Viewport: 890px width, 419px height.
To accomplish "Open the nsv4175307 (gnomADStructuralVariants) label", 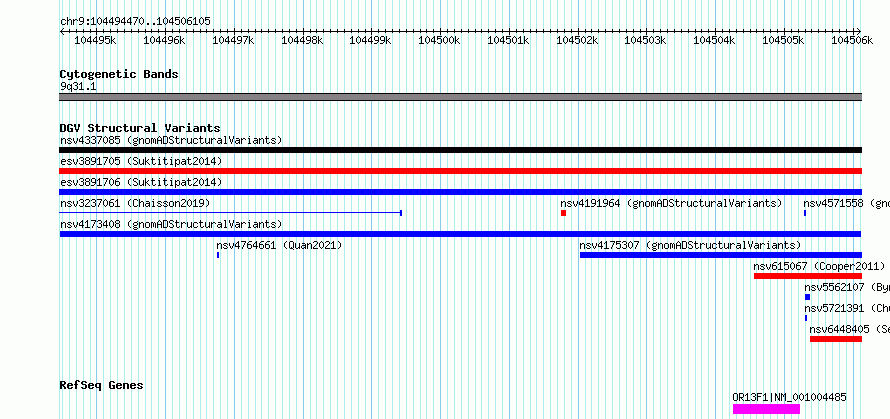I will tap(690, 245).
